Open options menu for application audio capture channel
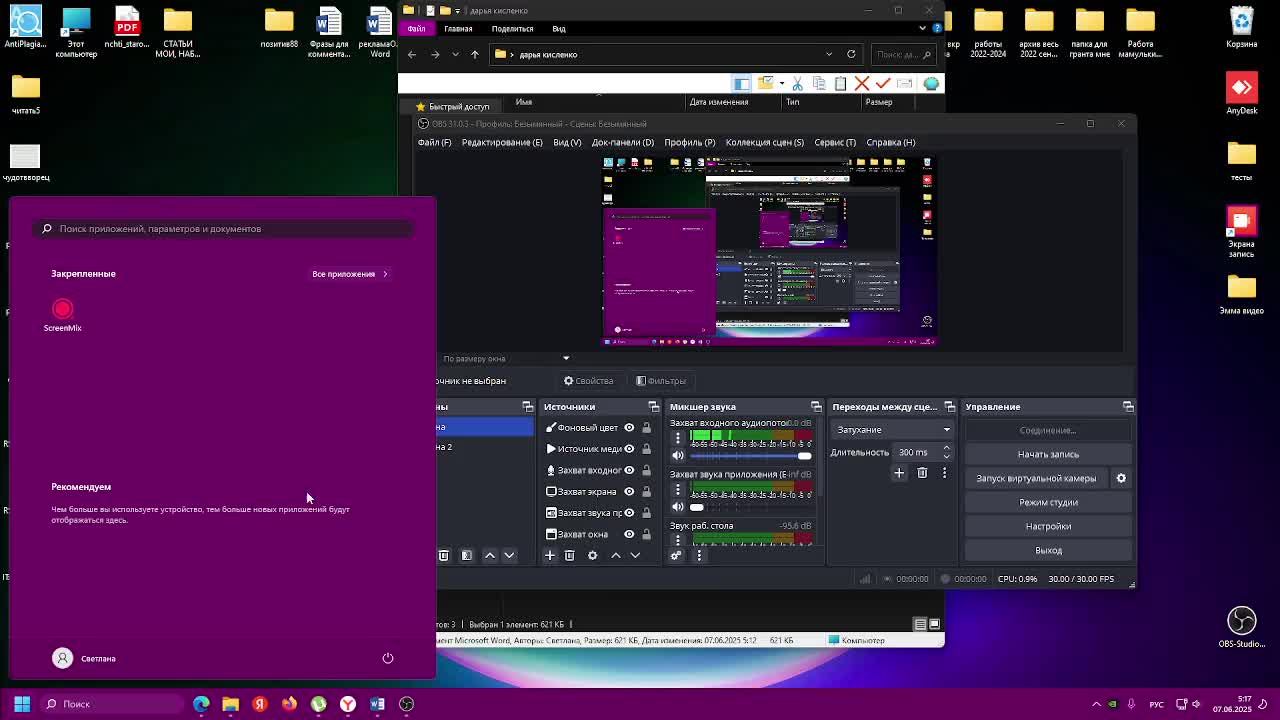 677,489
